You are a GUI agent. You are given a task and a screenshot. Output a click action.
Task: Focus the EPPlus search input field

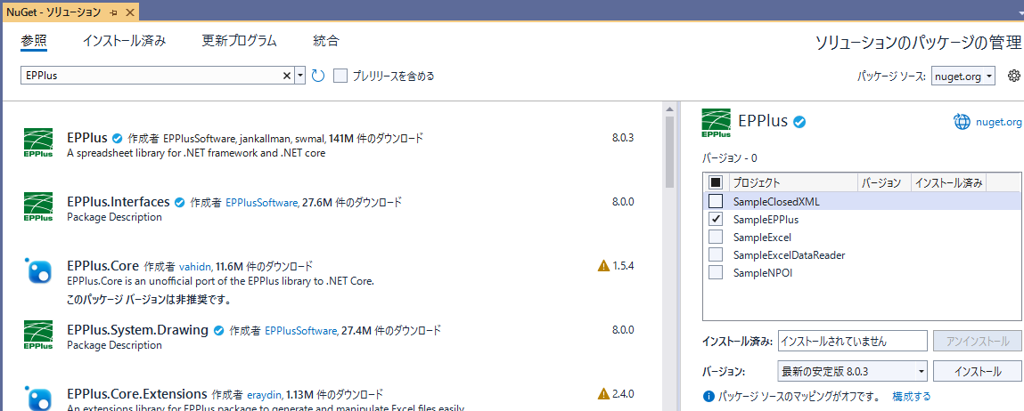pyautogui.click(x=152, y=76)
